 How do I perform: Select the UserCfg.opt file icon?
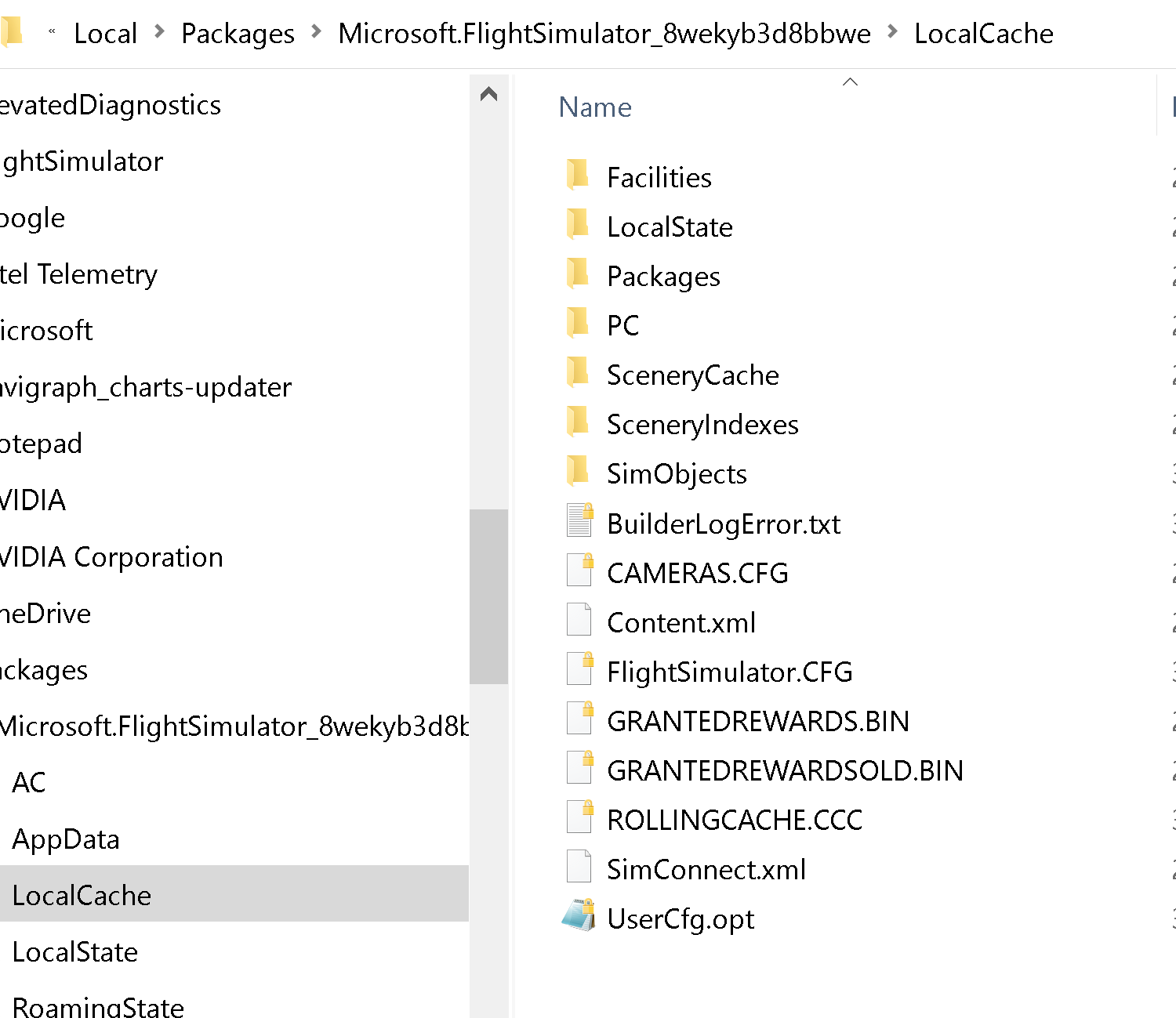(x=579, y=915)
